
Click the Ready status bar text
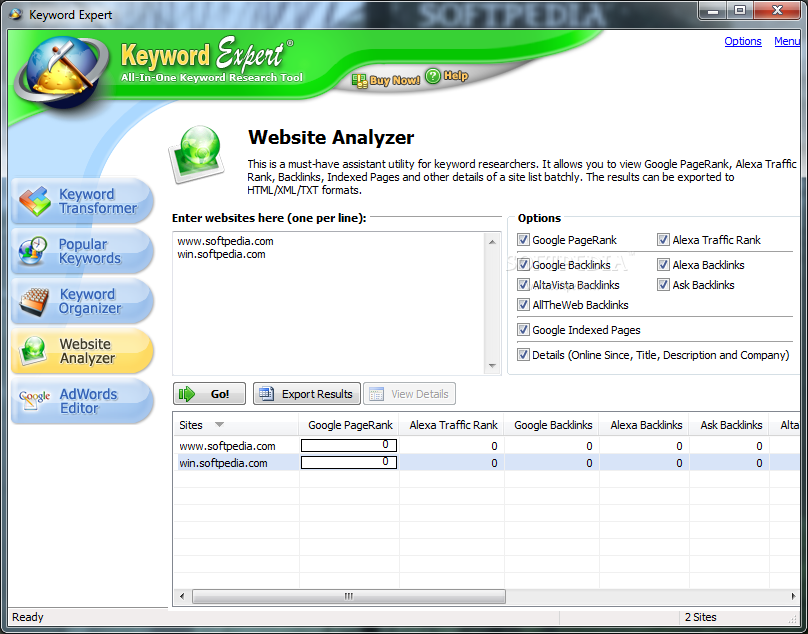28,617
